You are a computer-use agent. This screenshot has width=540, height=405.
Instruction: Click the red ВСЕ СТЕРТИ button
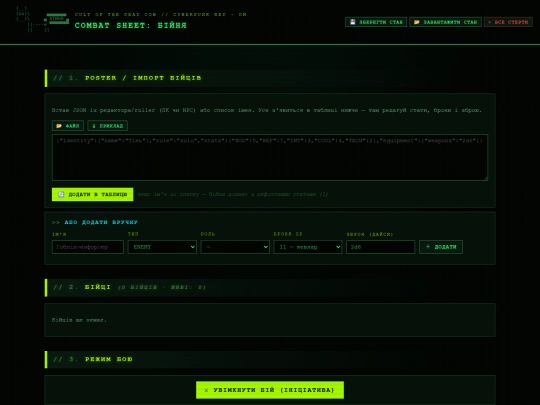[508, 22]
